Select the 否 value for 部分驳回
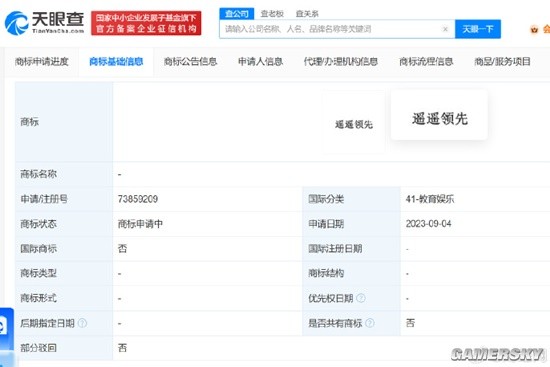 click(x=122, y=348)
